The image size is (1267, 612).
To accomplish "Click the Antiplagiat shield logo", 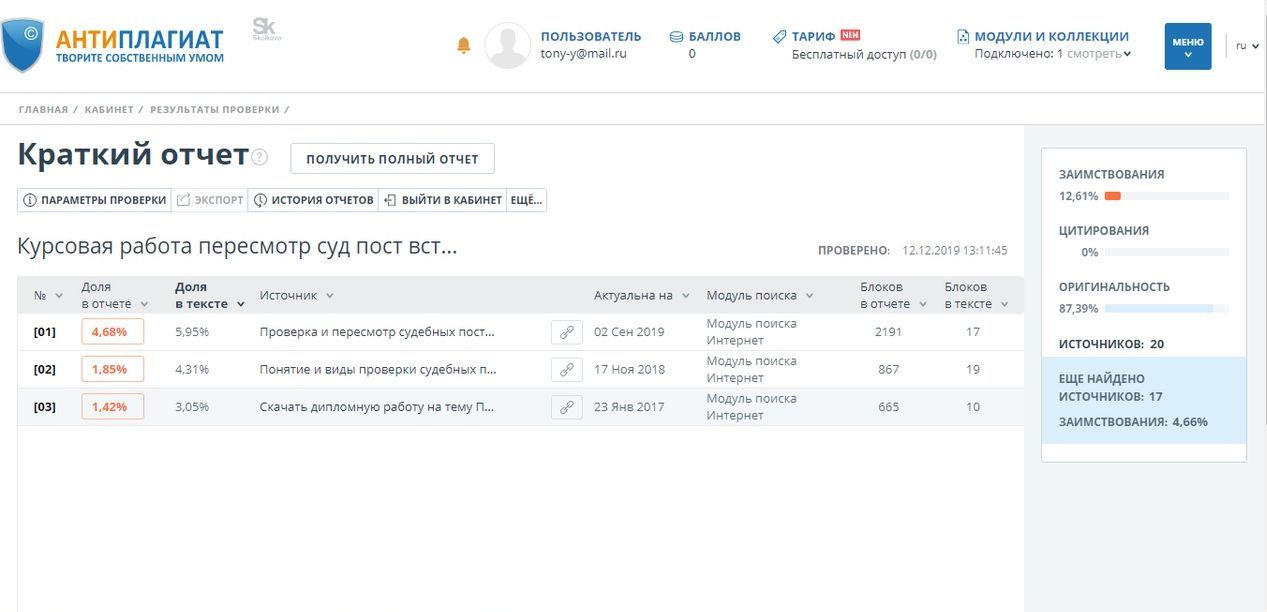I will pos(22,45).
